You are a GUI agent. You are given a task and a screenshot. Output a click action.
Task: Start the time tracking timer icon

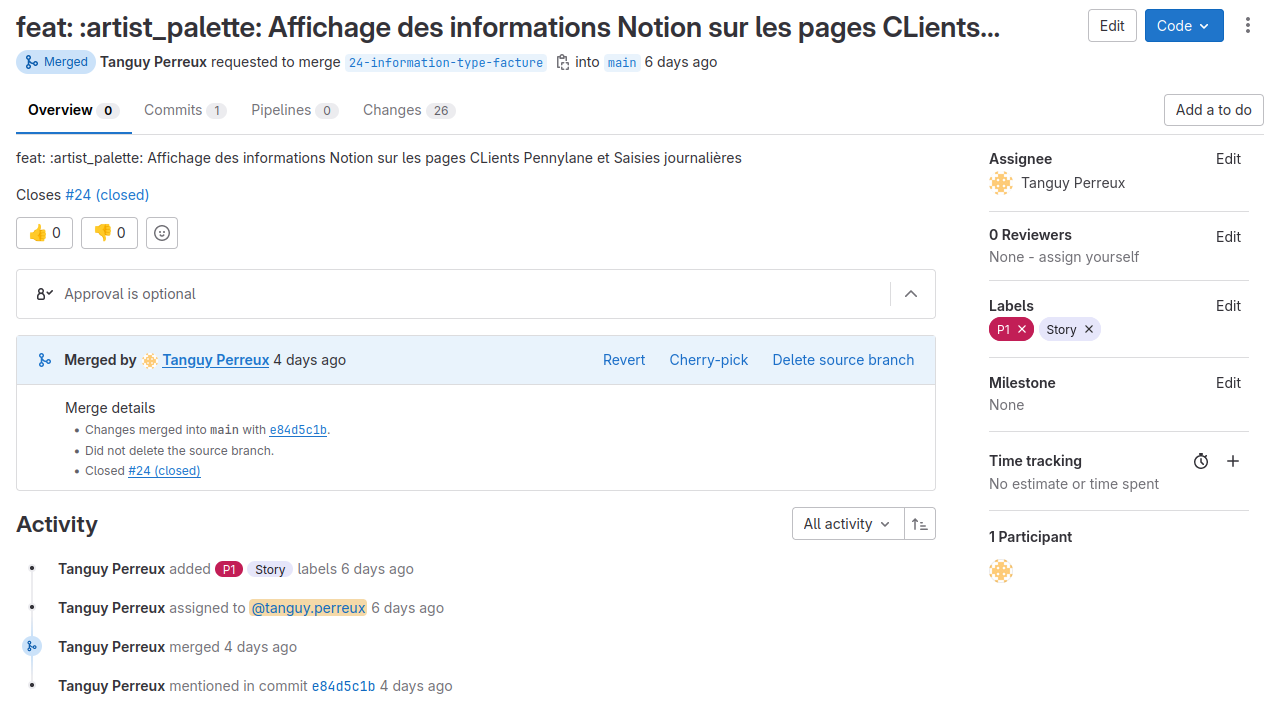tap(1201, 461)
